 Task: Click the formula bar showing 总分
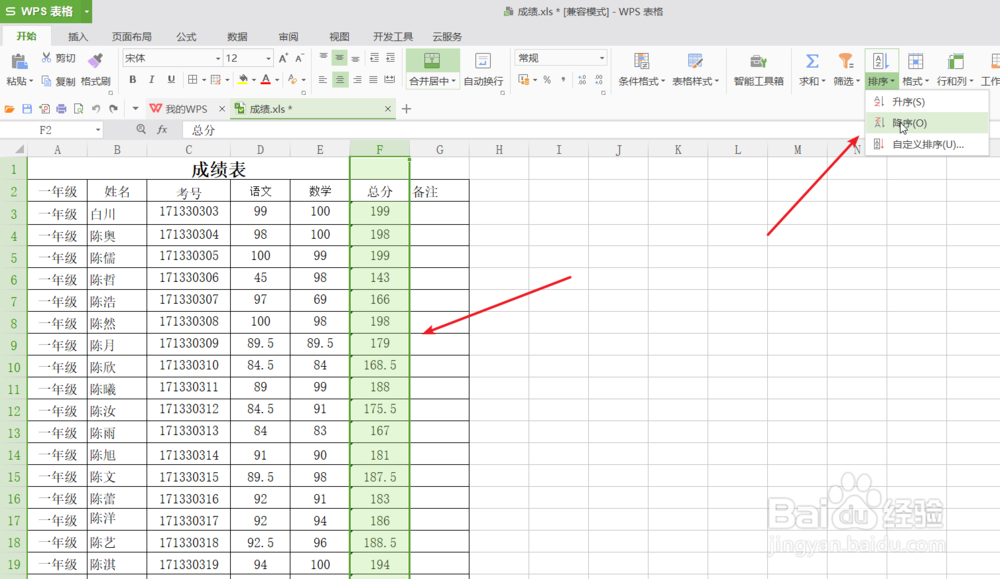click(x=590, y=129)
